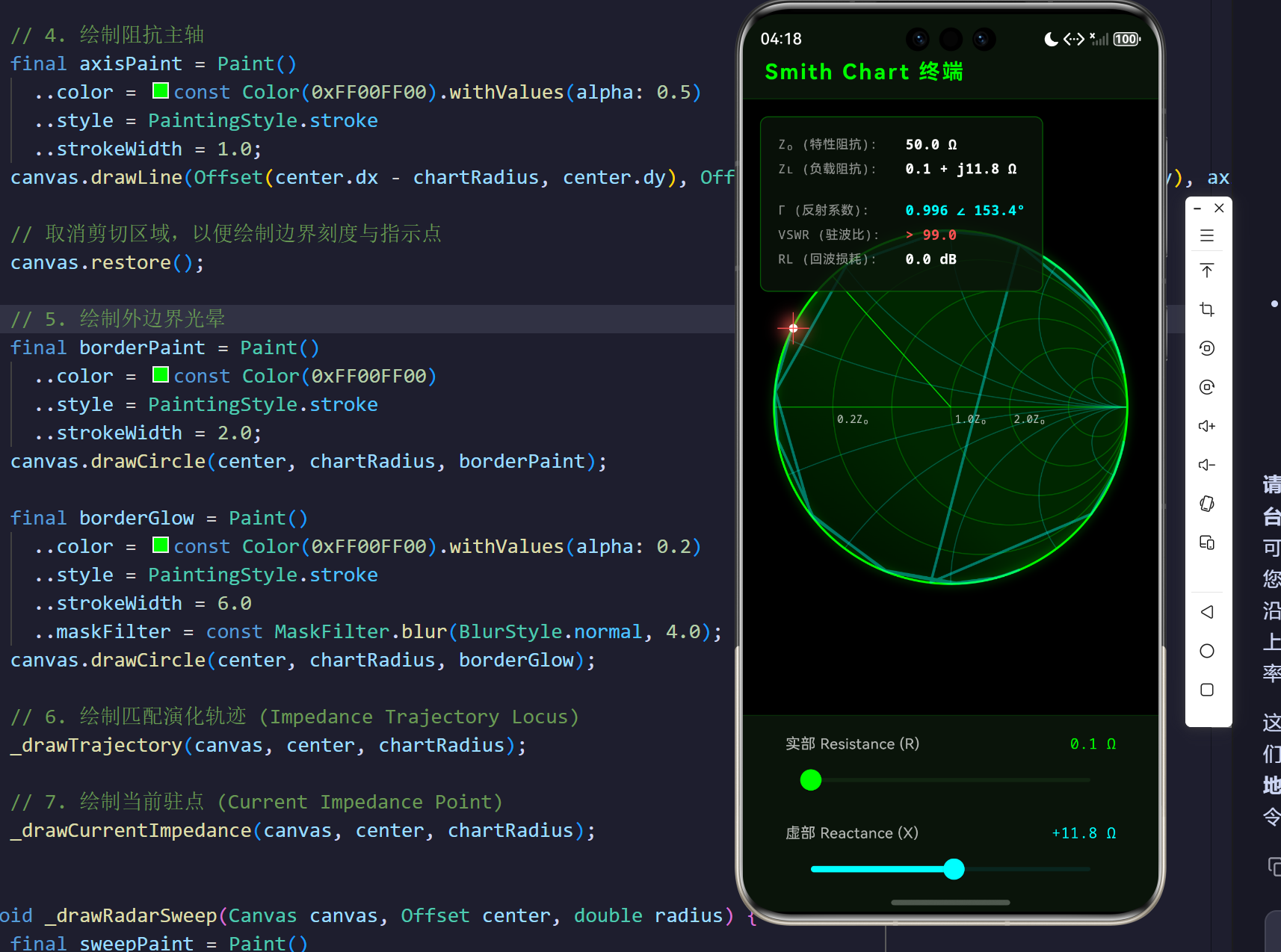The image size is (1281, 952).
Task: Click the '// 4. 绘制阻抗主轴' comment line
Action: coord(107,34)
